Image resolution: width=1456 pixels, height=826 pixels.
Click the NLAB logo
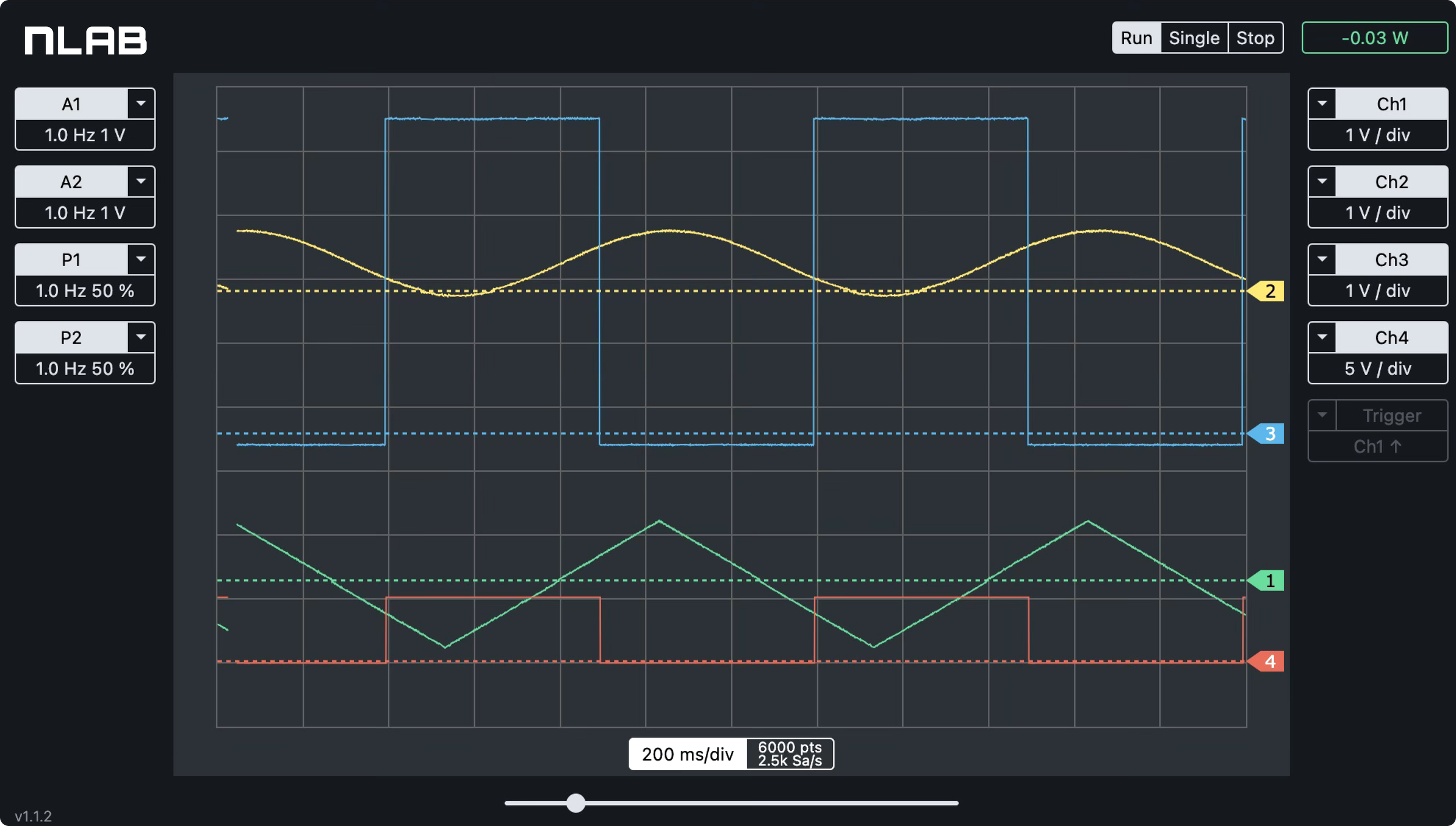[x=86, y=40]
